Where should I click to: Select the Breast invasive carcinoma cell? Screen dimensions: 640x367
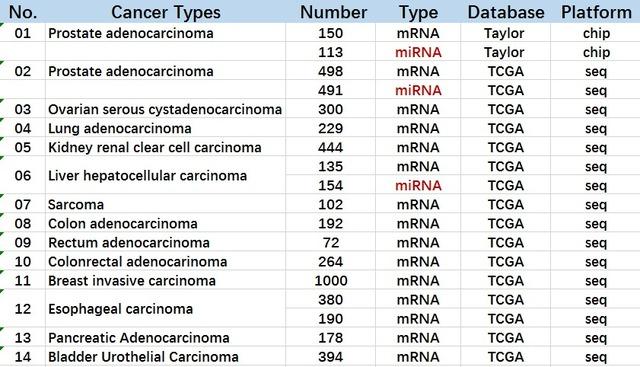pos(165,280)
